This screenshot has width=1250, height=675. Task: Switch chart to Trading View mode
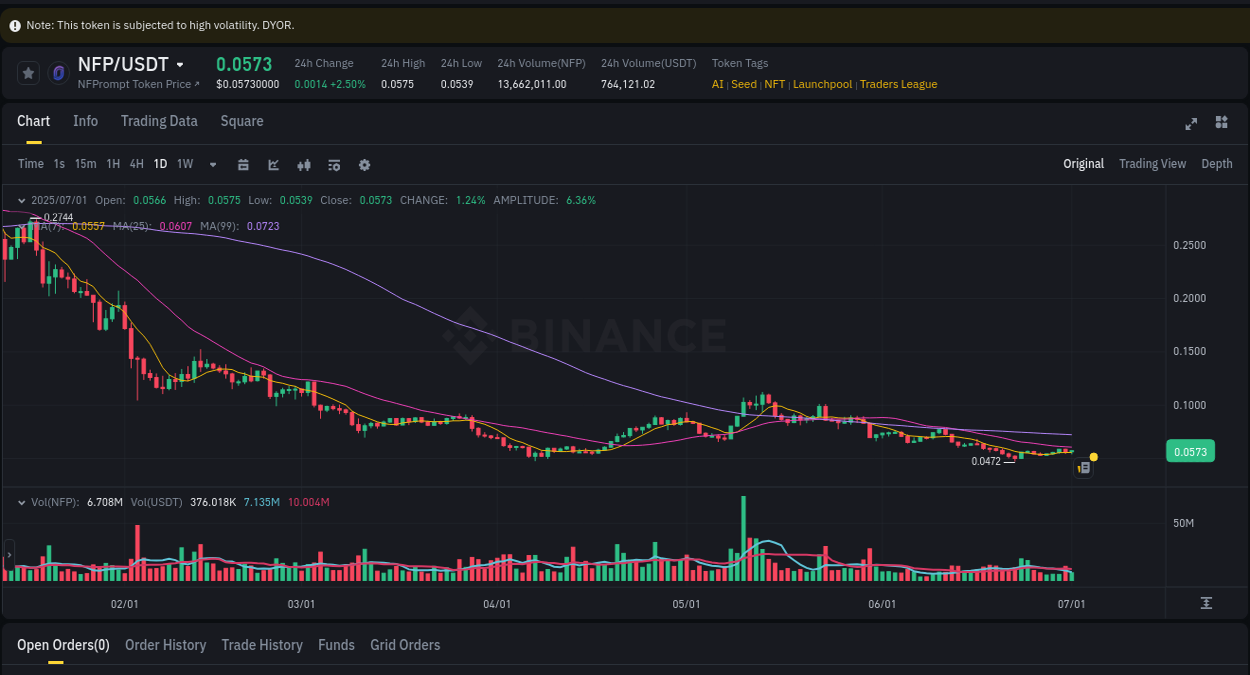pyautogui.click(x=1152, y=163)
